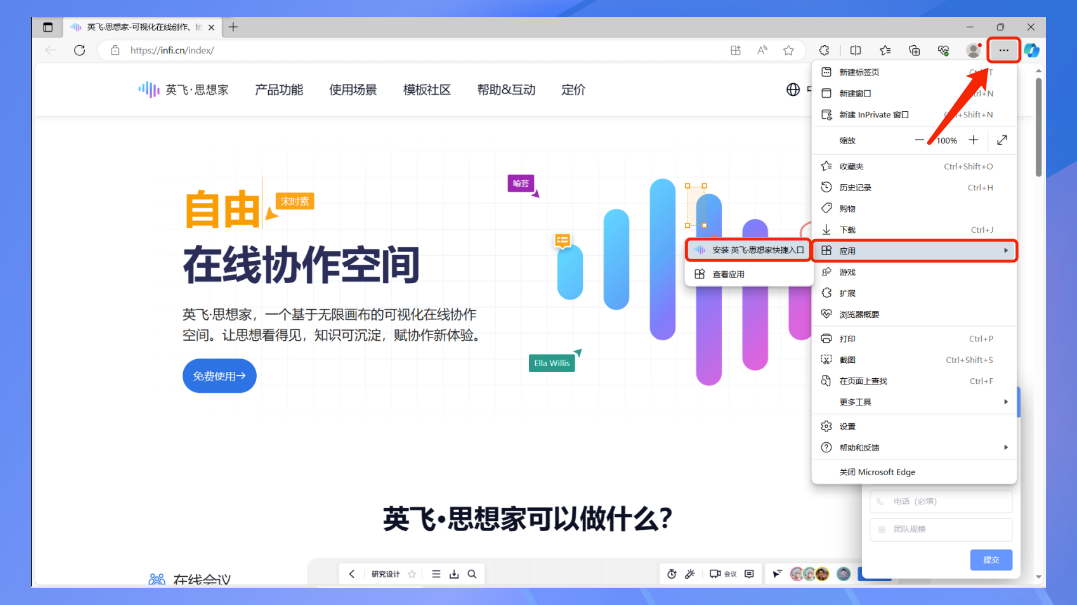Submit the form with the 提交 button
Screen dimensions: 1077x605
(991, 560)
